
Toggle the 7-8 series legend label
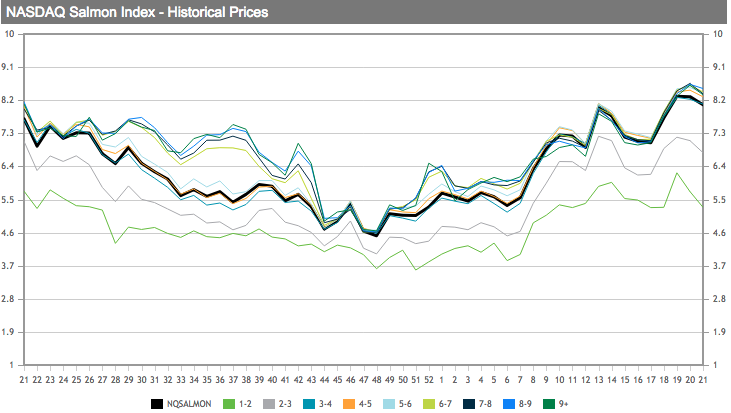(x=486, y=404)
